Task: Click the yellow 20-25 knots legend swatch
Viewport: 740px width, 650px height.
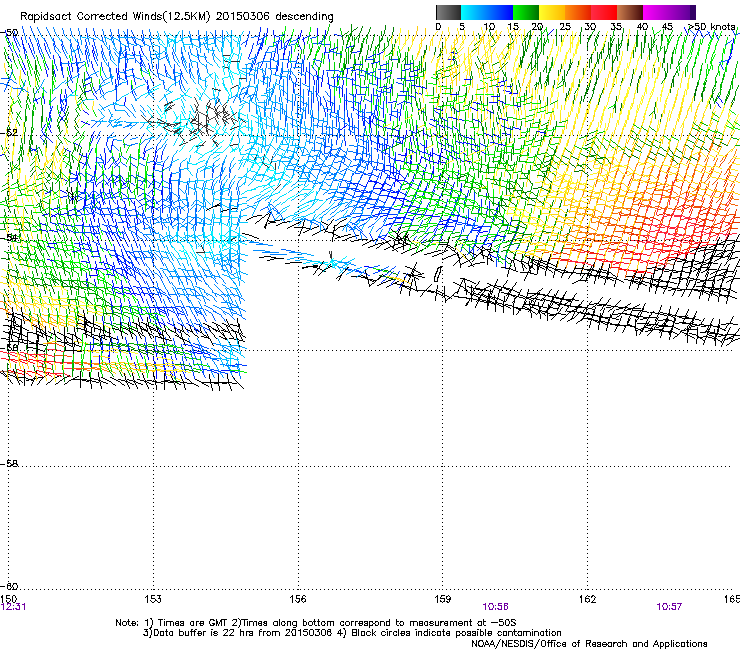Action: coord(552,12)
